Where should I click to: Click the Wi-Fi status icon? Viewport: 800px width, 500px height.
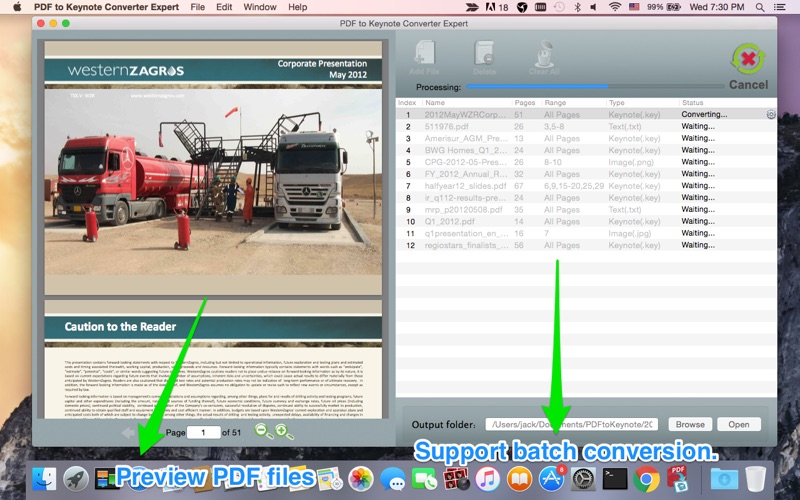[615, 7]
